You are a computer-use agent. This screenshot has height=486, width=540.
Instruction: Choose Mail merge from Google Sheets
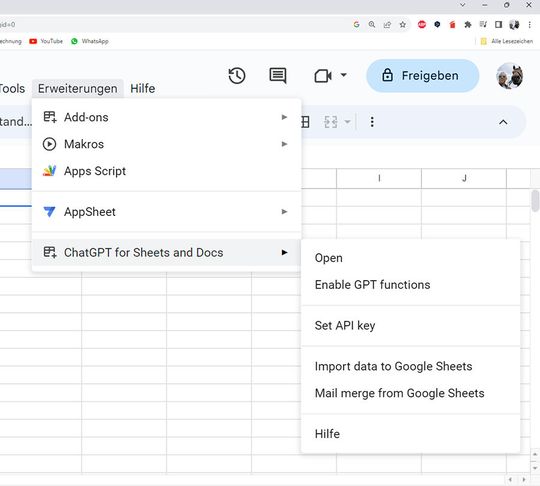pyautogui.click(x=411, y=393)
